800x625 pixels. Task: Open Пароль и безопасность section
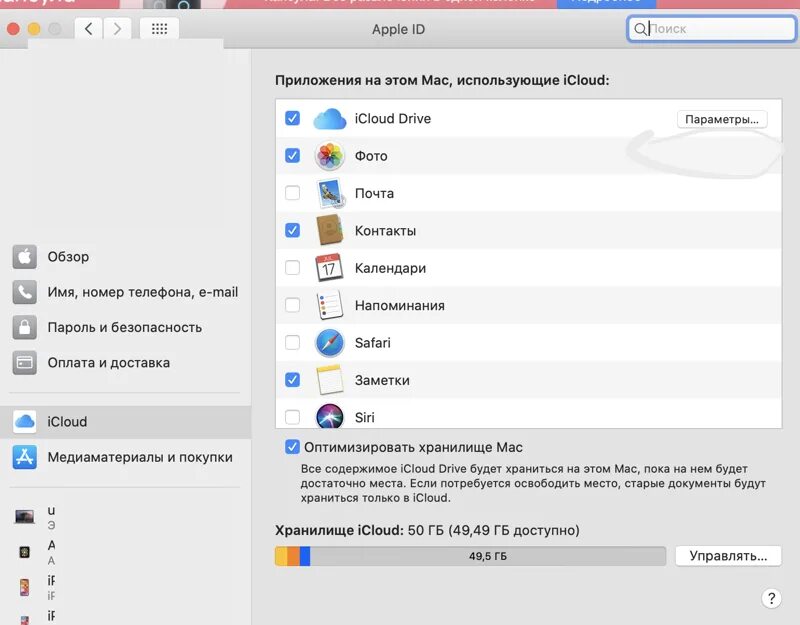pyautogui.click(x=124, y=327)
